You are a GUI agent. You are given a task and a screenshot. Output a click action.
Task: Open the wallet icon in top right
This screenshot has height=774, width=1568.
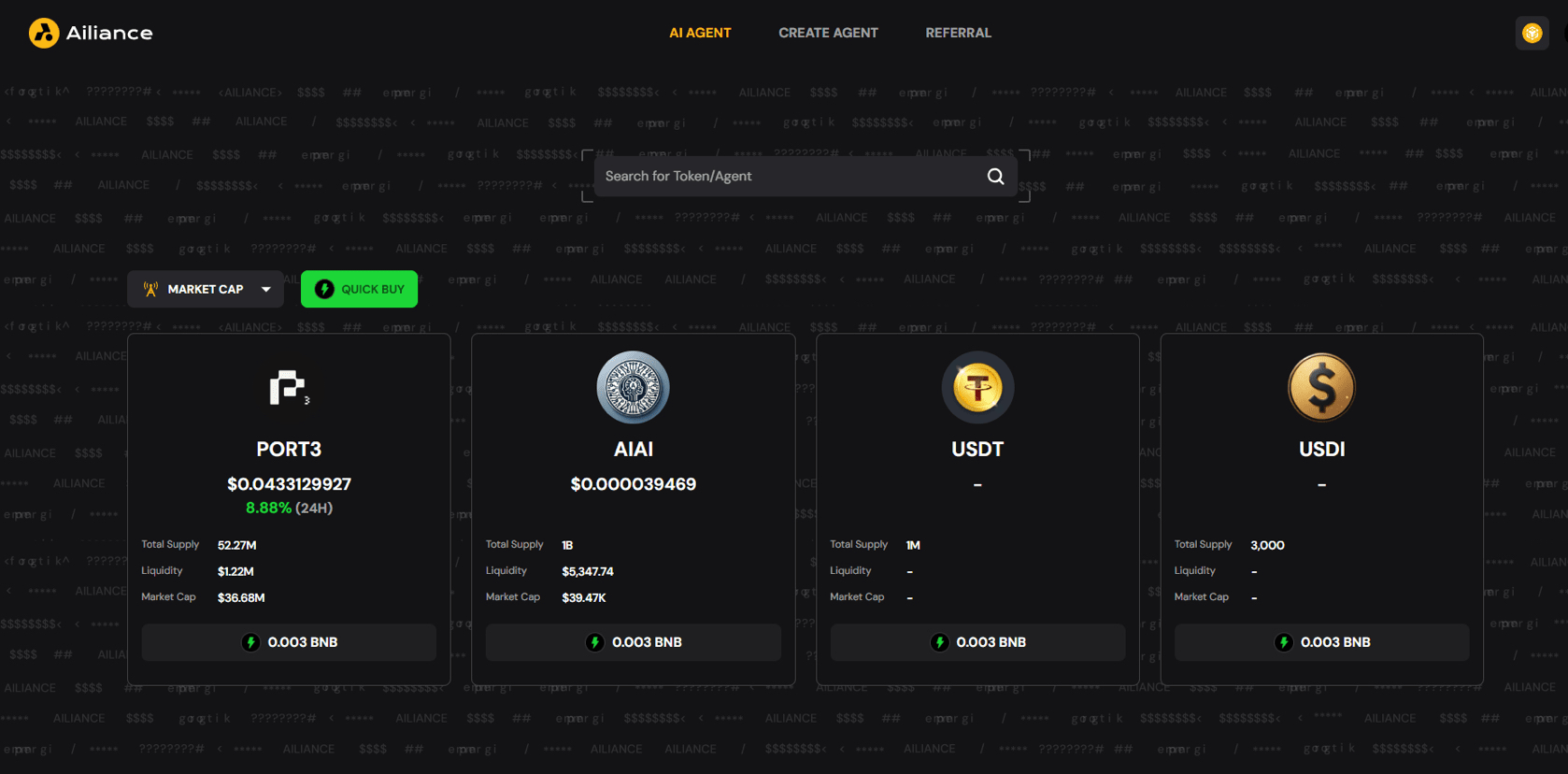1532,34
